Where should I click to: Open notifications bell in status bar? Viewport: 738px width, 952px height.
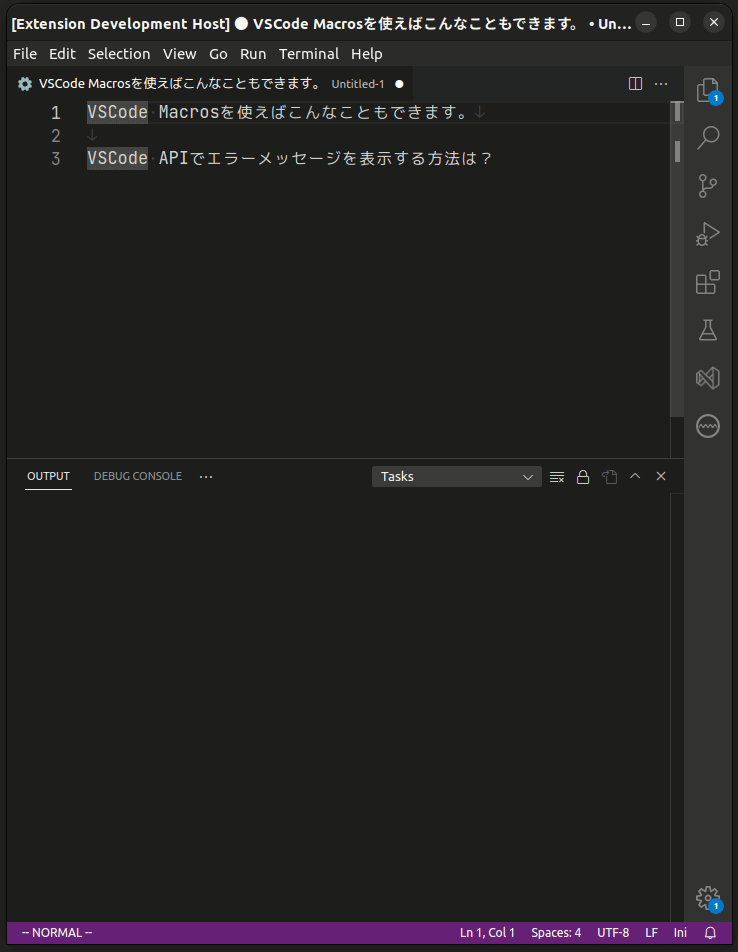click(x=710, y=933)
